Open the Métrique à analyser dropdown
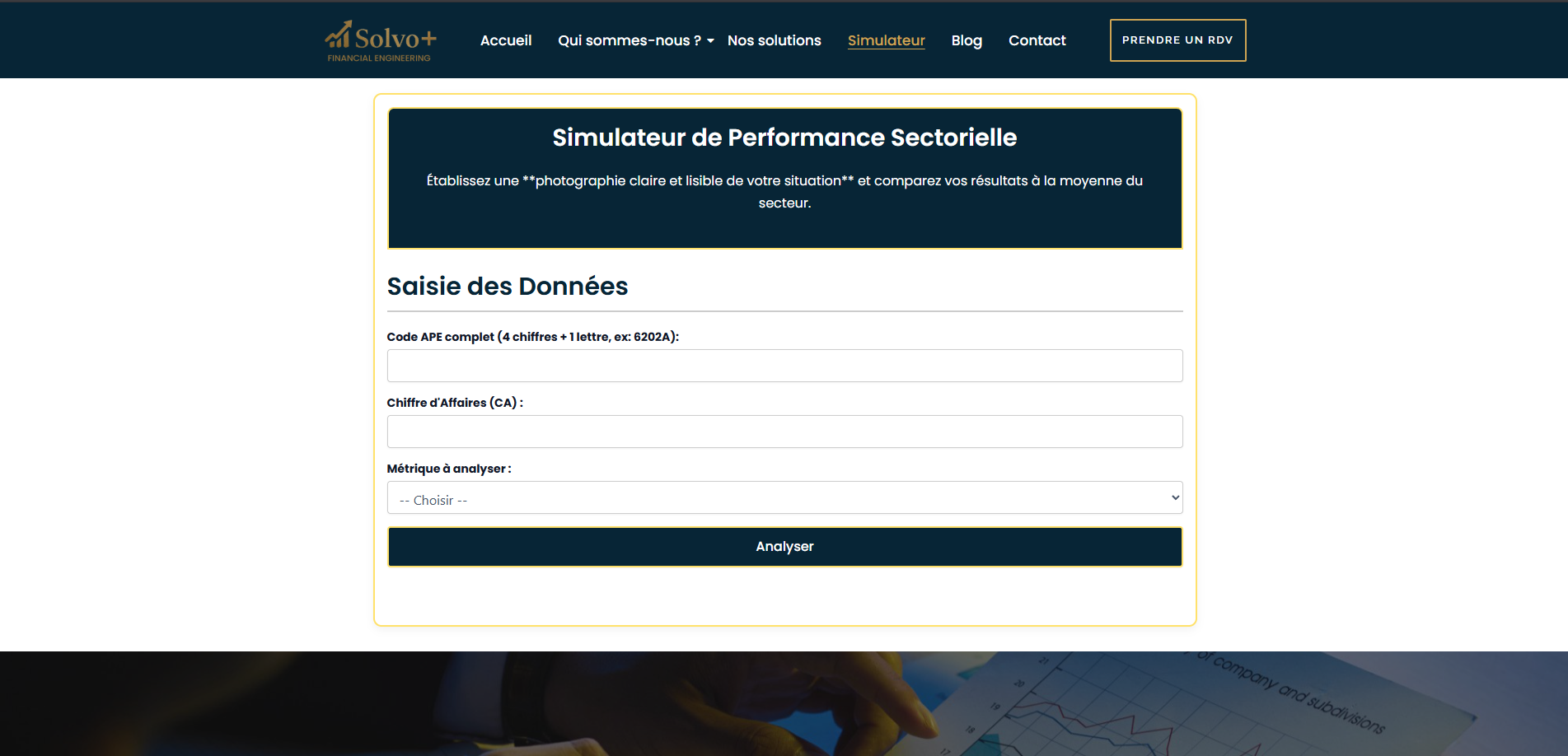The height and width of the screenshot is (756, 1568). coord(784,498)
